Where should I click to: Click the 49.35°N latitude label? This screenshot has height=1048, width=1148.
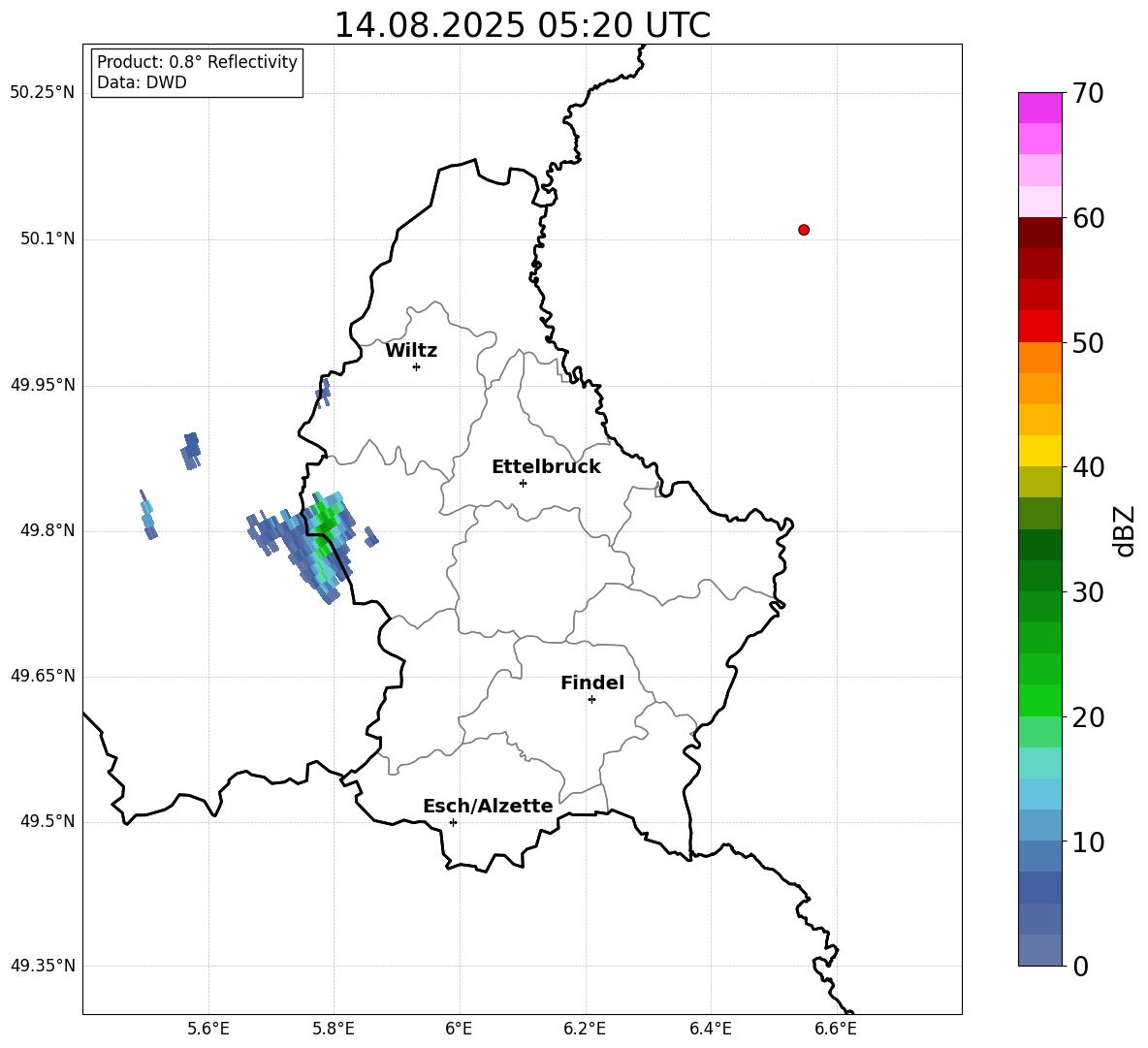43,966
